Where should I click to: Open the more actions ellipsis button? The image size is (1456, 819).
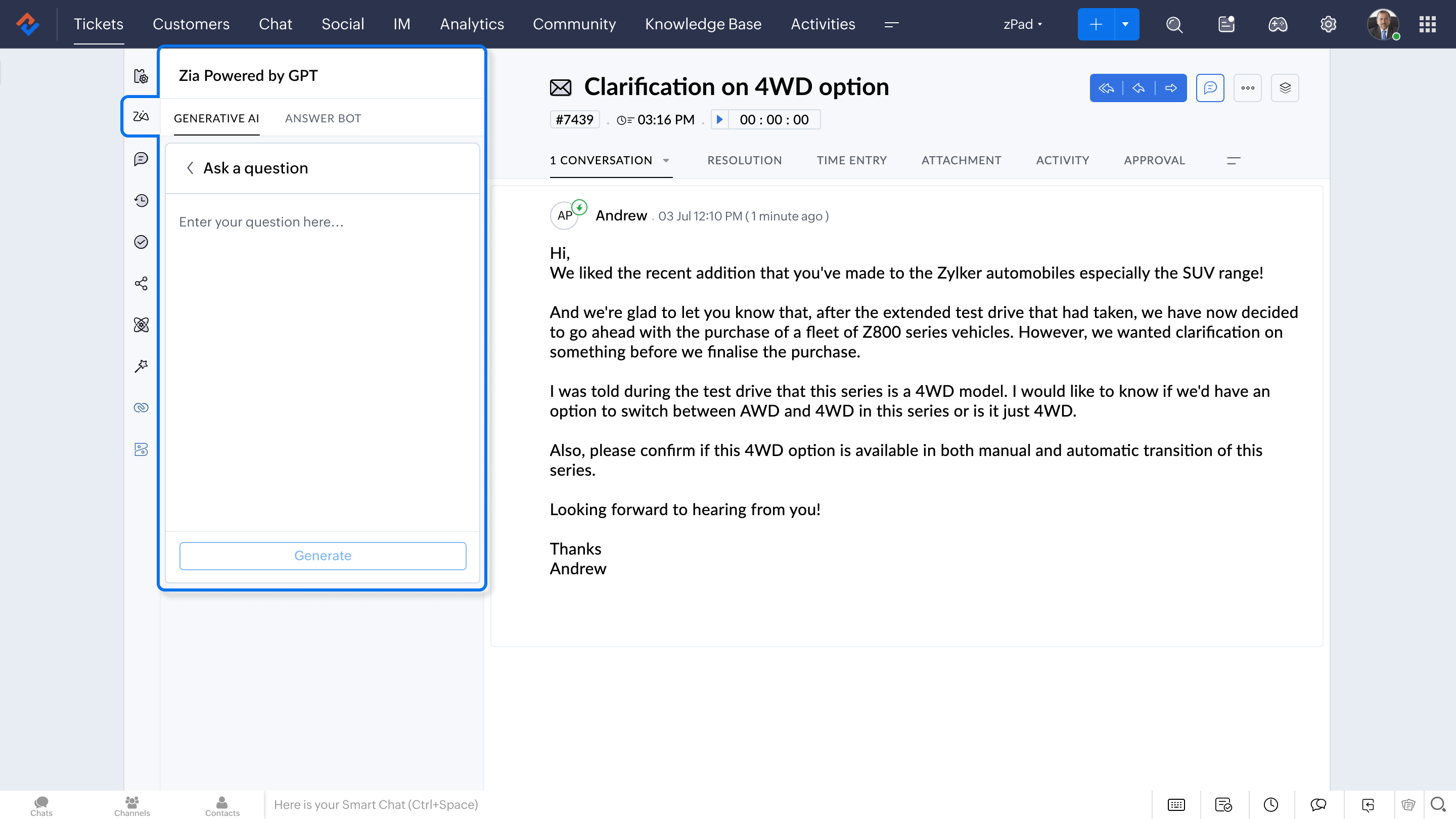(x=1247, y=88)
